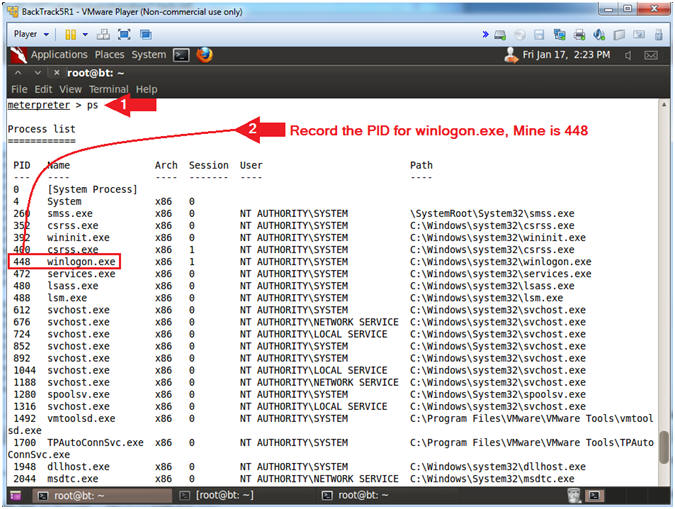Click the CD/DVD drive device icon
The height and width of the screenshot is (509, 675).
(x=520, y=35)
